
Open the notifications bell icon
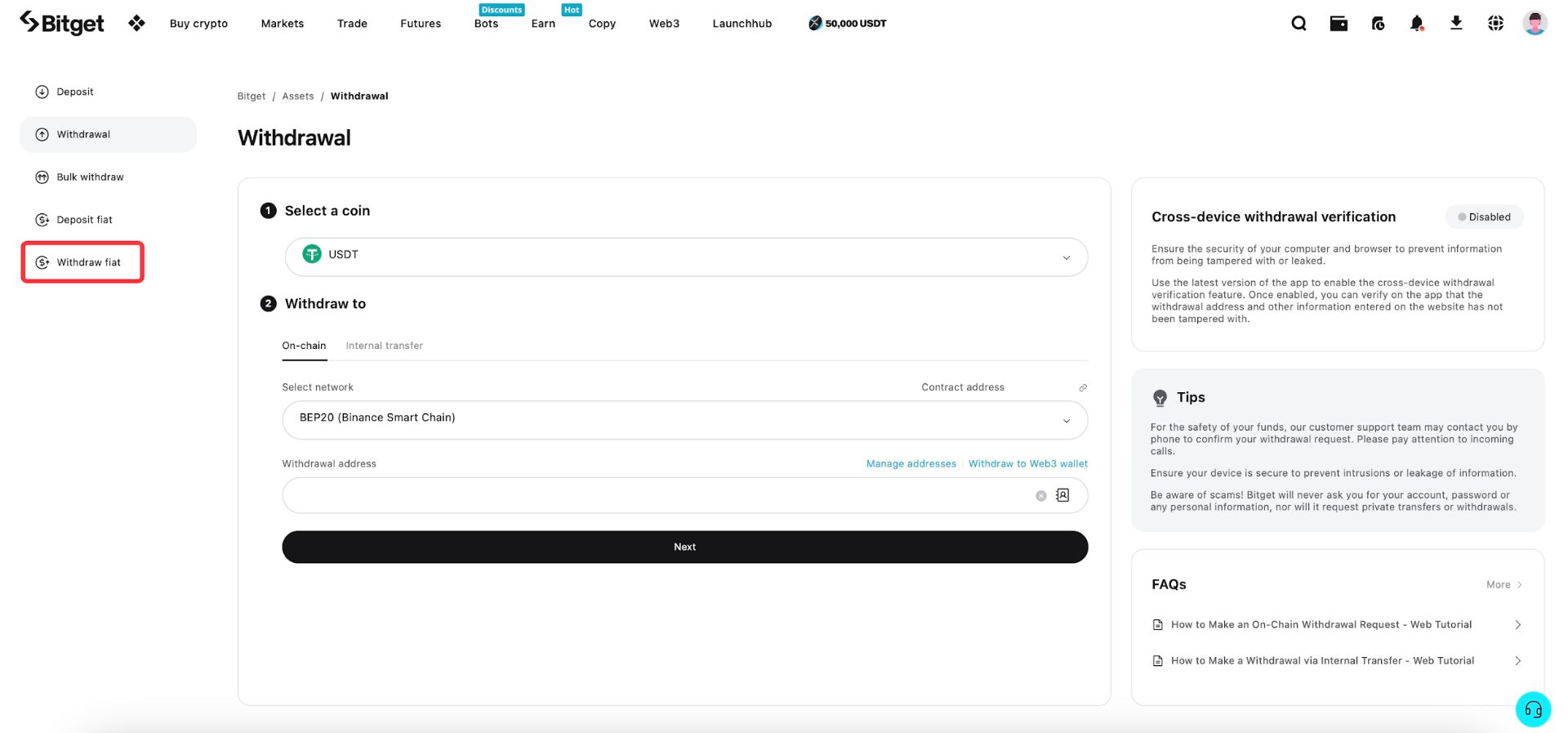pos(1417,23)
